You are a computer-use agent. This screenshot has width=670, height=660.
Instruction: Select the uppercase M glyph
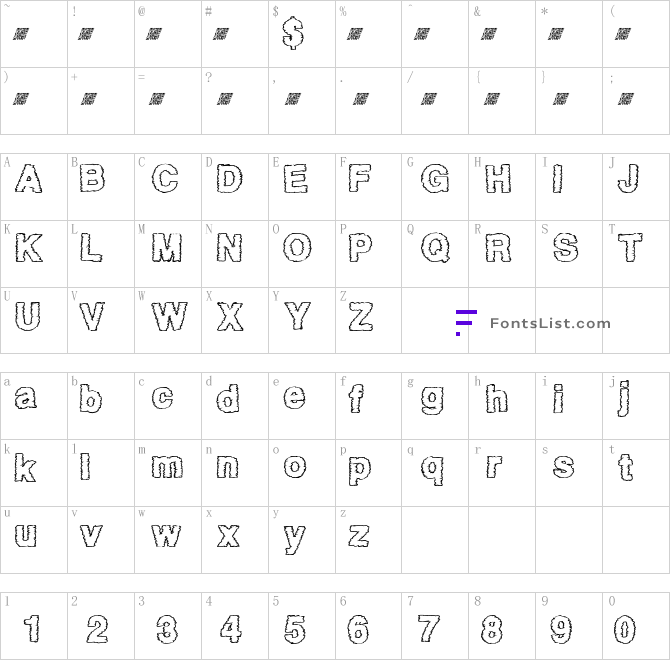click(168, 246)
